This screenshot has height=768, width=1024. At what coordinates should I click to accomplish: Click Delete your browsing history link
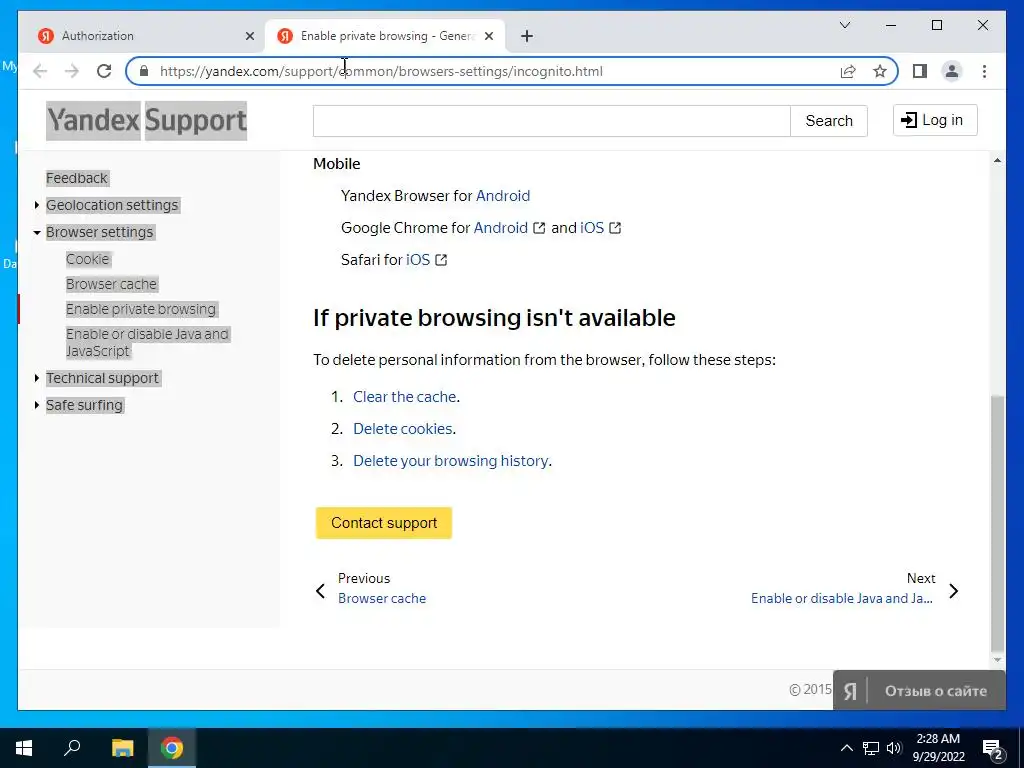click(x=451, y=460)
